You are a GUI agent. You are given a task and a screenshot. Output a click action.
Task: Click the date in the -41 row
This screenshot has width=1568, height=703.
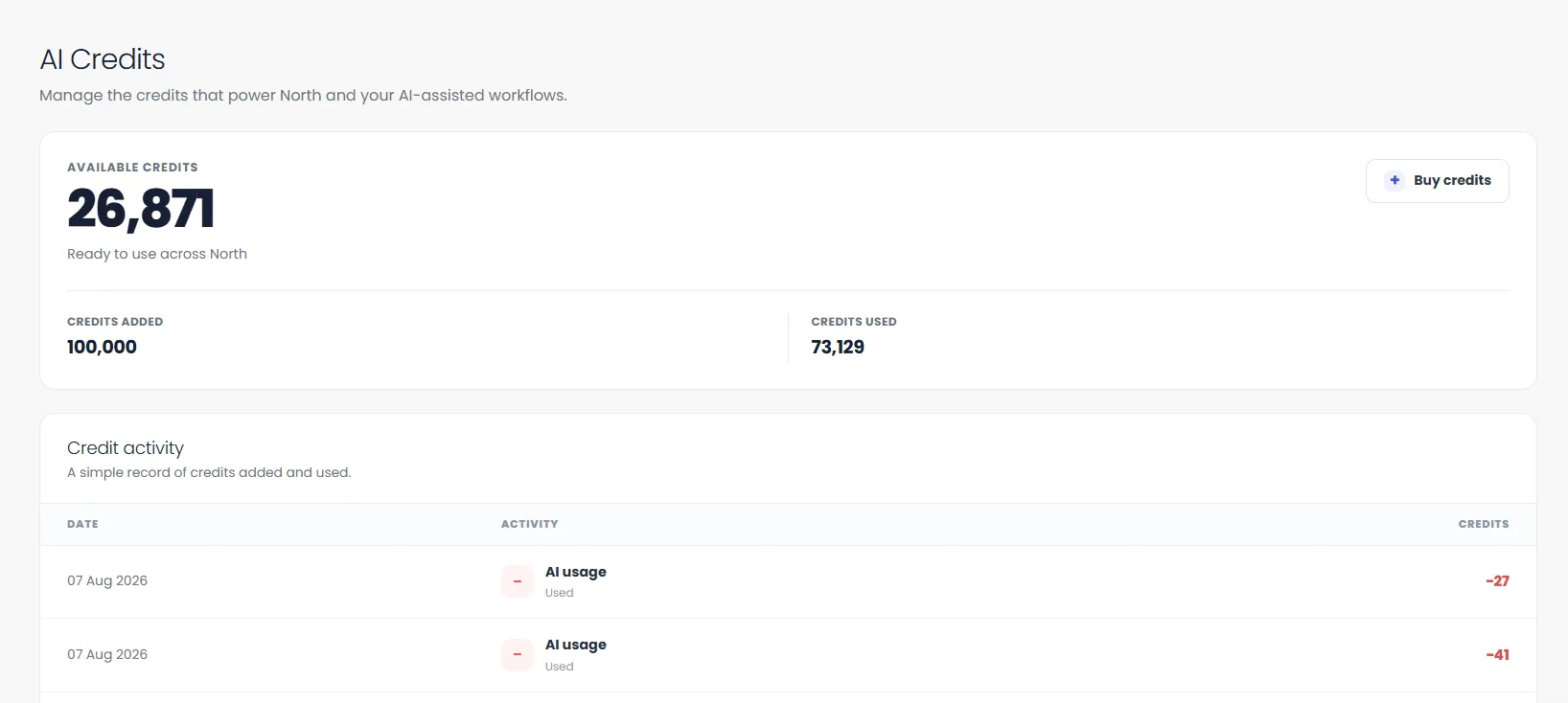[x=107, y=654]
